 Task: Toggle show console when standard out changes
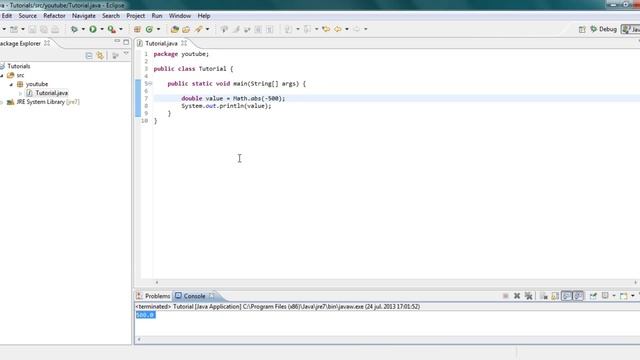coord(567,296)
